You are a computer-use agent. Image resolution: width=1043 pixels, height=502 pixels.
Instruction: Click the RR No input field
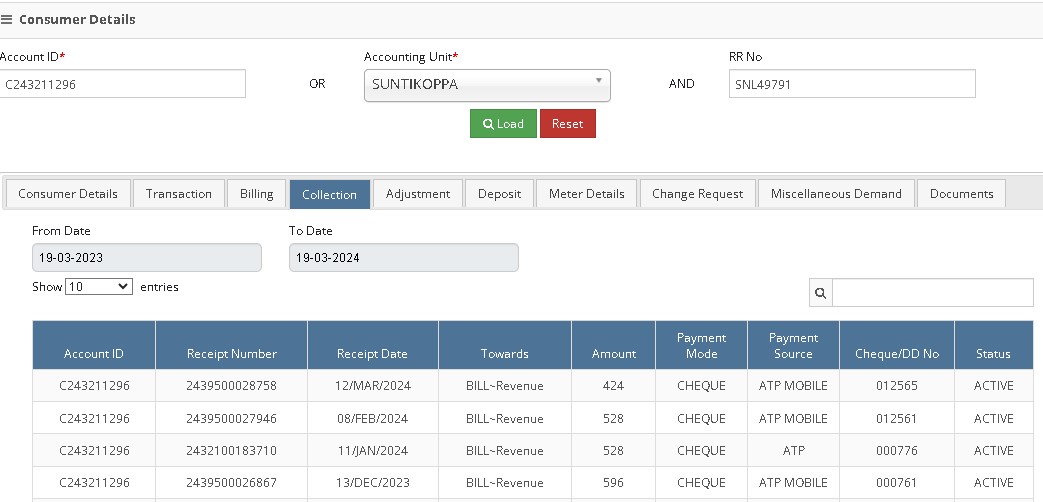852,84
